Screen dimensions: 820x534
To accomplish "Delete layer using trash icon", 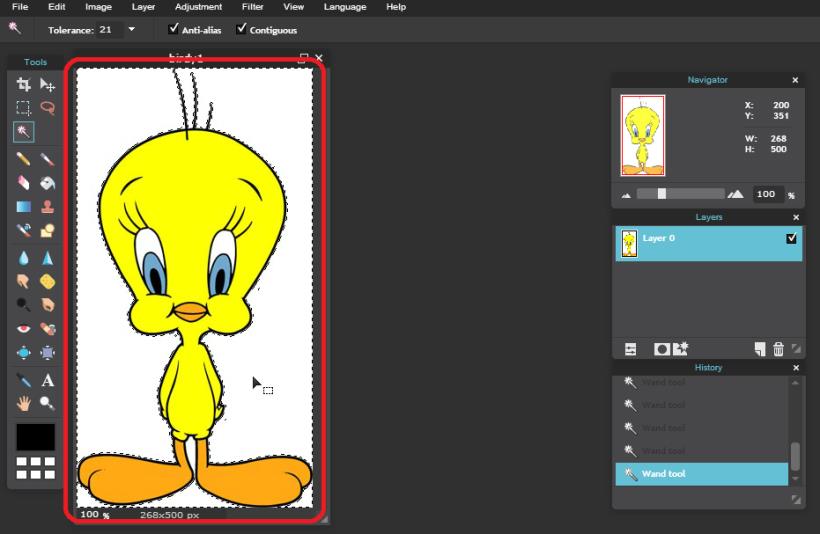I will click(x=778, y=348).
